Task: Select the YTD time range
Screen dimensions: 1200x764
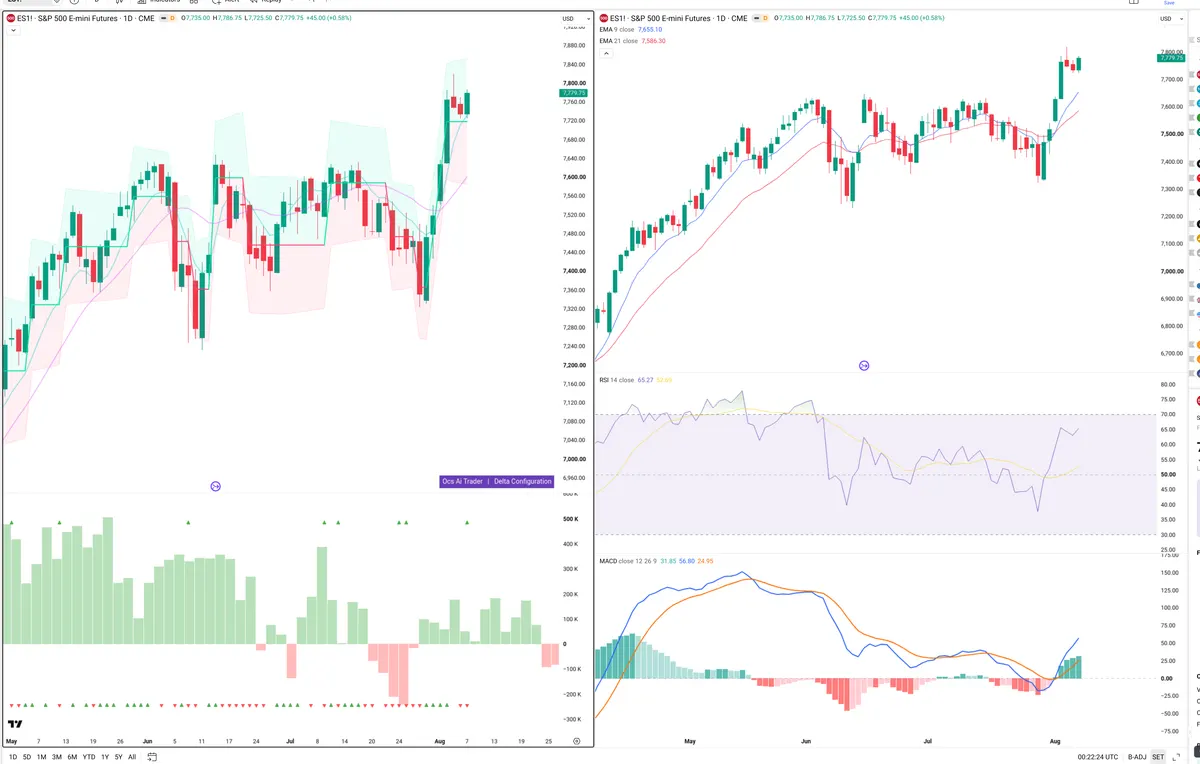Action: pos(89,757)
